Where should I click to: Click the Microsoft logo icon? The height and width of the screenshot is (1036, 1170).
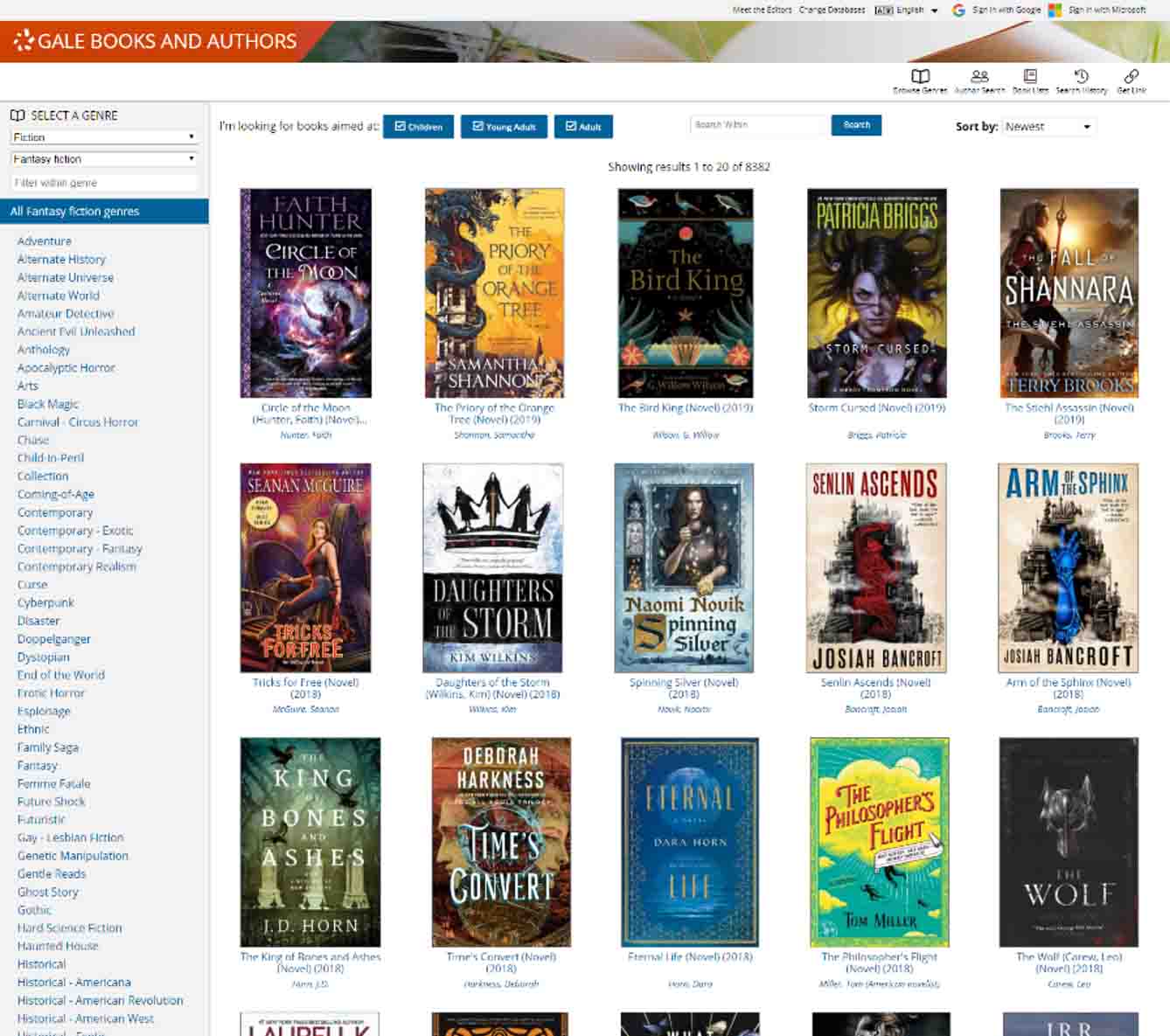(x=1055, y=10)
